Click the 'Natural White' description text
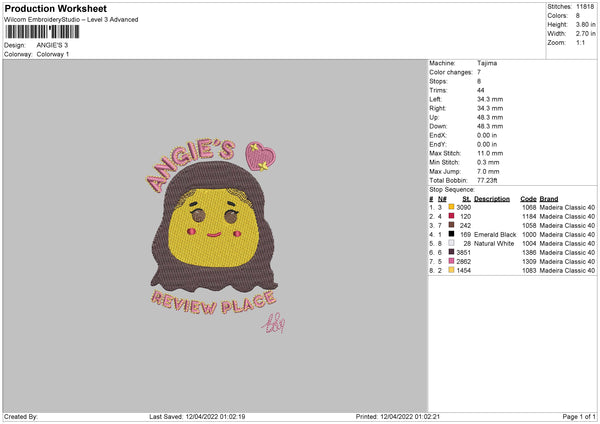The height and width of the screenshot is (424, 600). pos(494,243)
